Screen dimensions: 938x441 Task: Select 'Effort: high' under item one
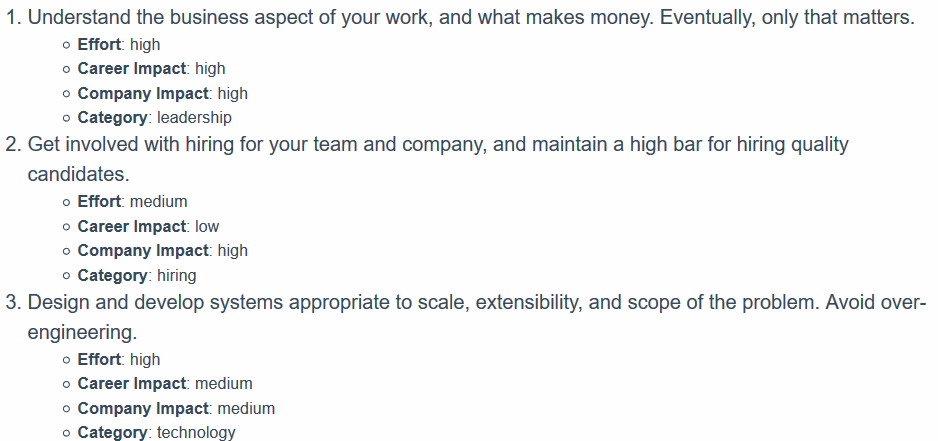coord(119,45)
